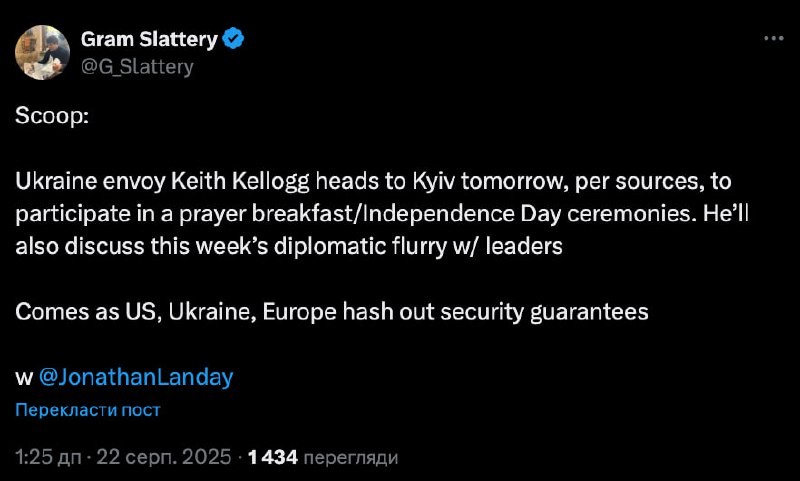Open Gram Slattery's profile picture

[x=43, y=52]
